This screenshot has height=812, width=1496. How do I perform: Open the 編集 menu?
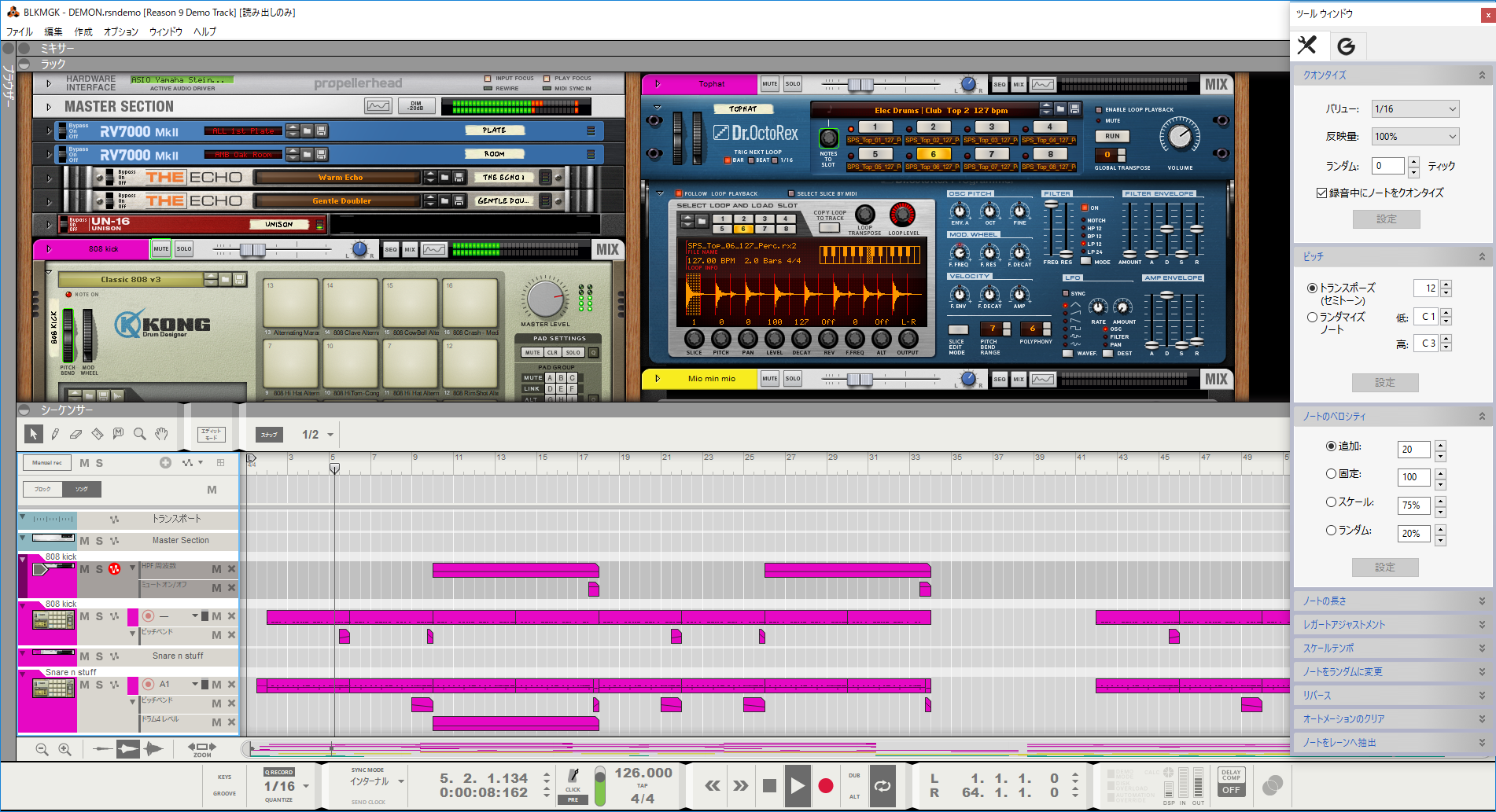click(x=53, y=31)
